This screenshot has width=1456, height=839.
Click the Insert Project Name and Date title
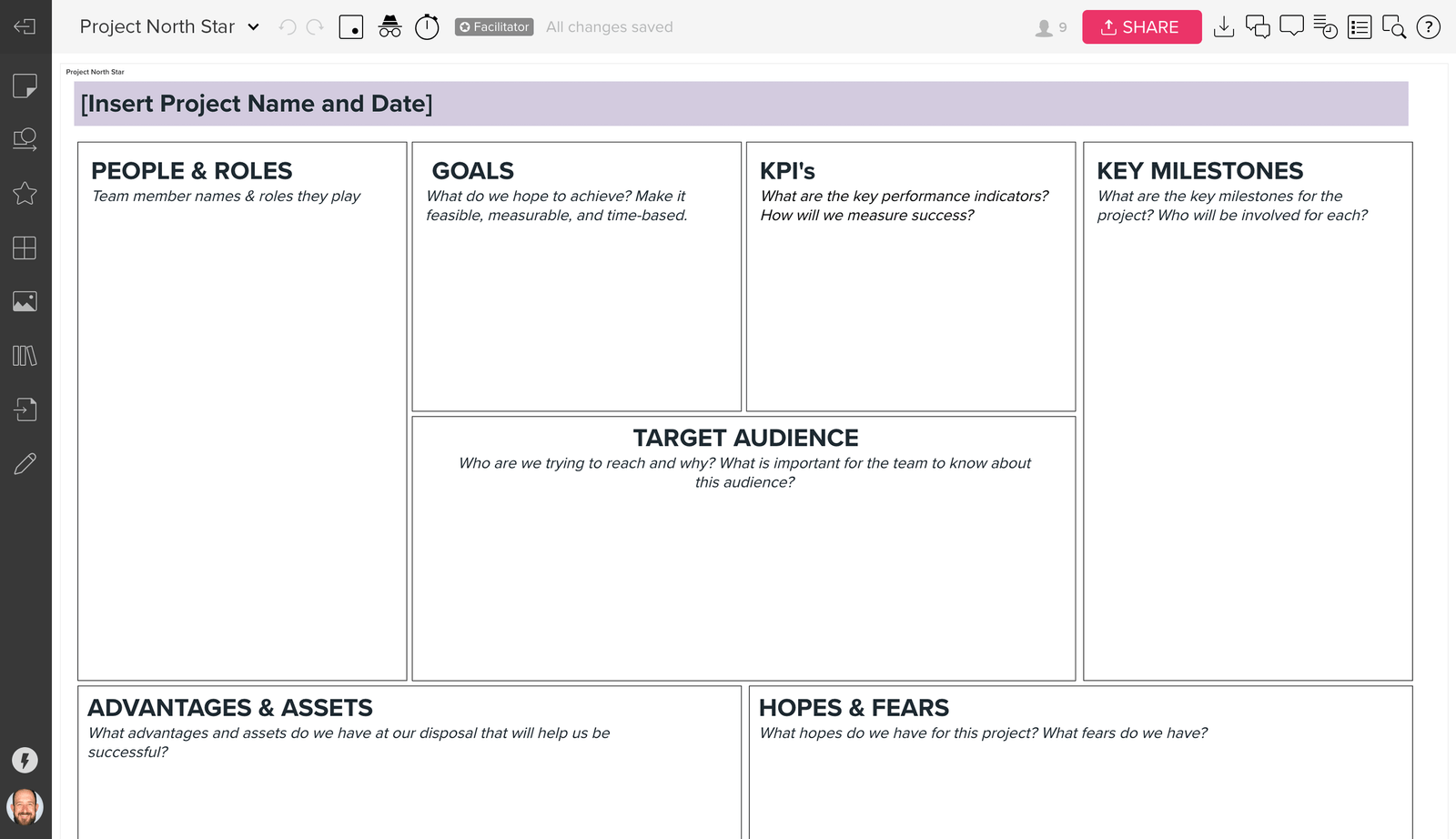[x=257, y=104]
